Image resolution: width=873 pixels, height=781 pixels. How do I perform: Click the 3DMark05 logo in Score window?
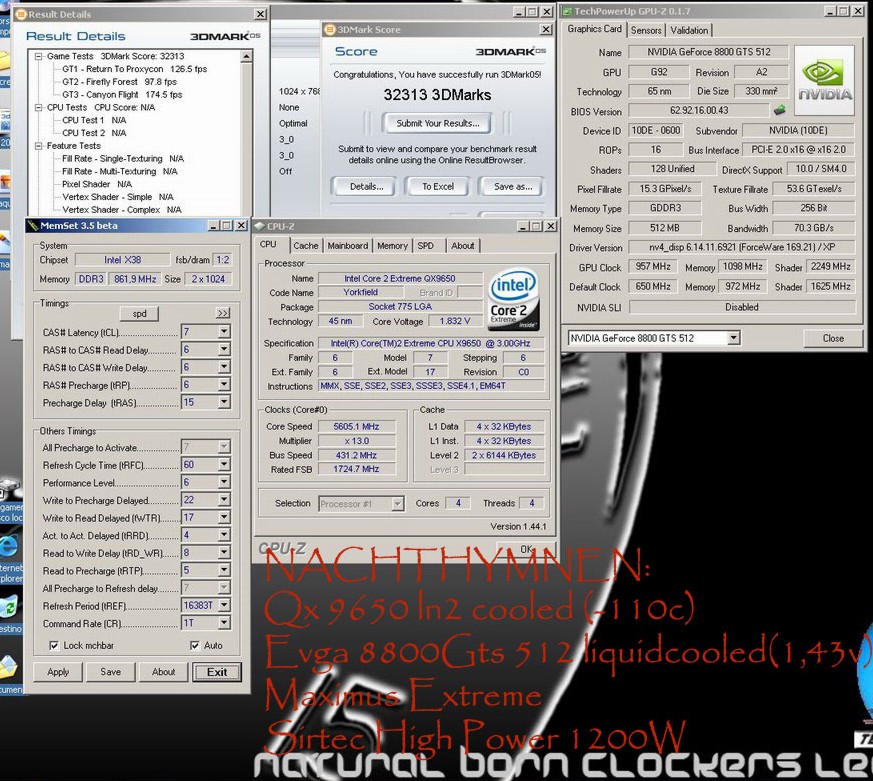tap(510, 51)
